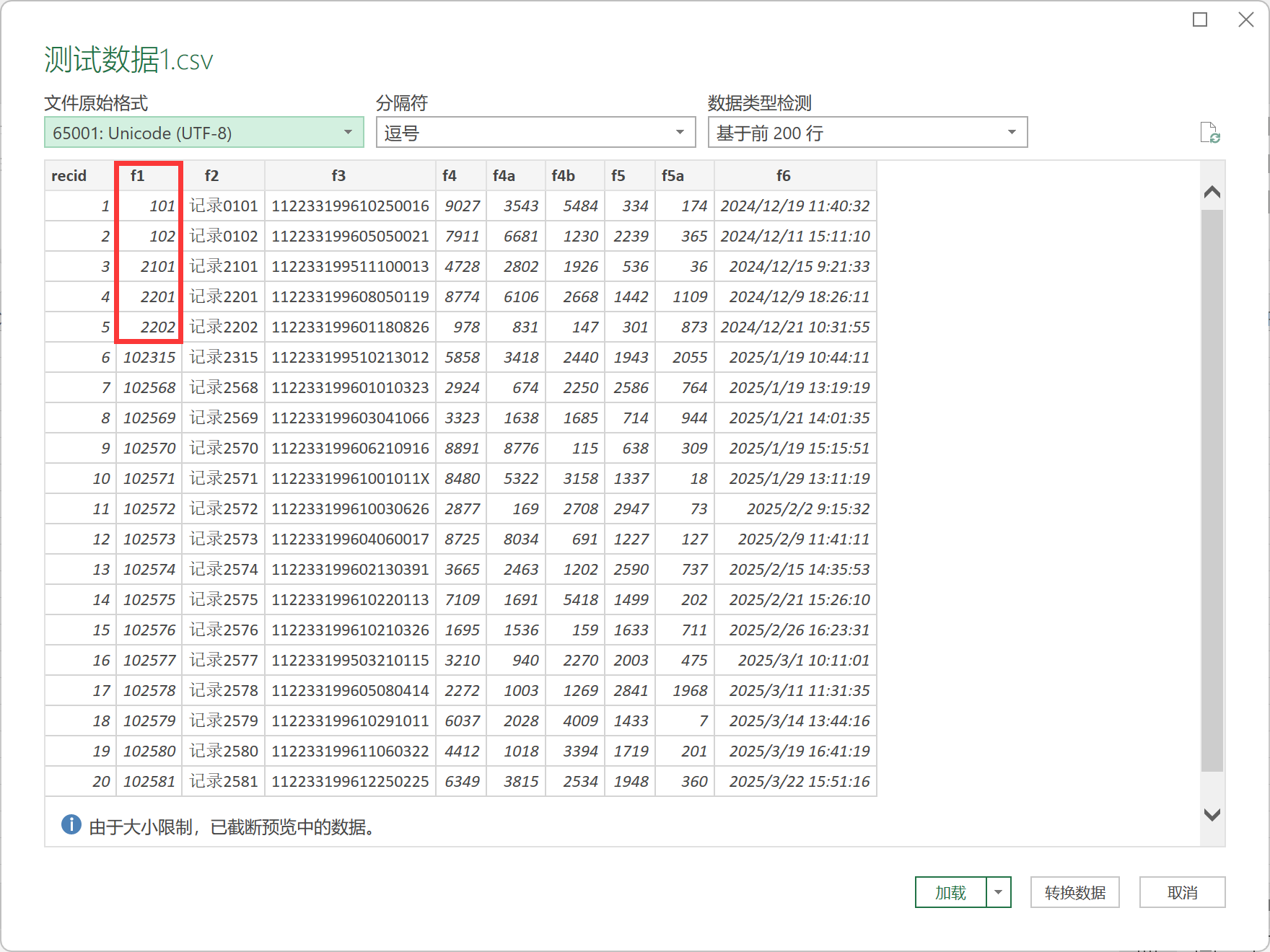1270x952 pixels.
Task: Maximize the import dialog window
Action: 1200,20
